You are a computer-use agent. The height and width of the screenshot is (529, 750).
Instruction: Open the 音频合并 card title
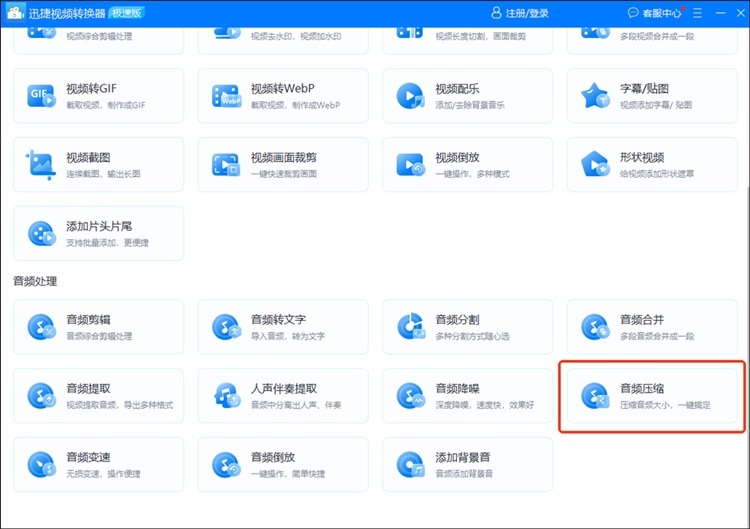642,320
